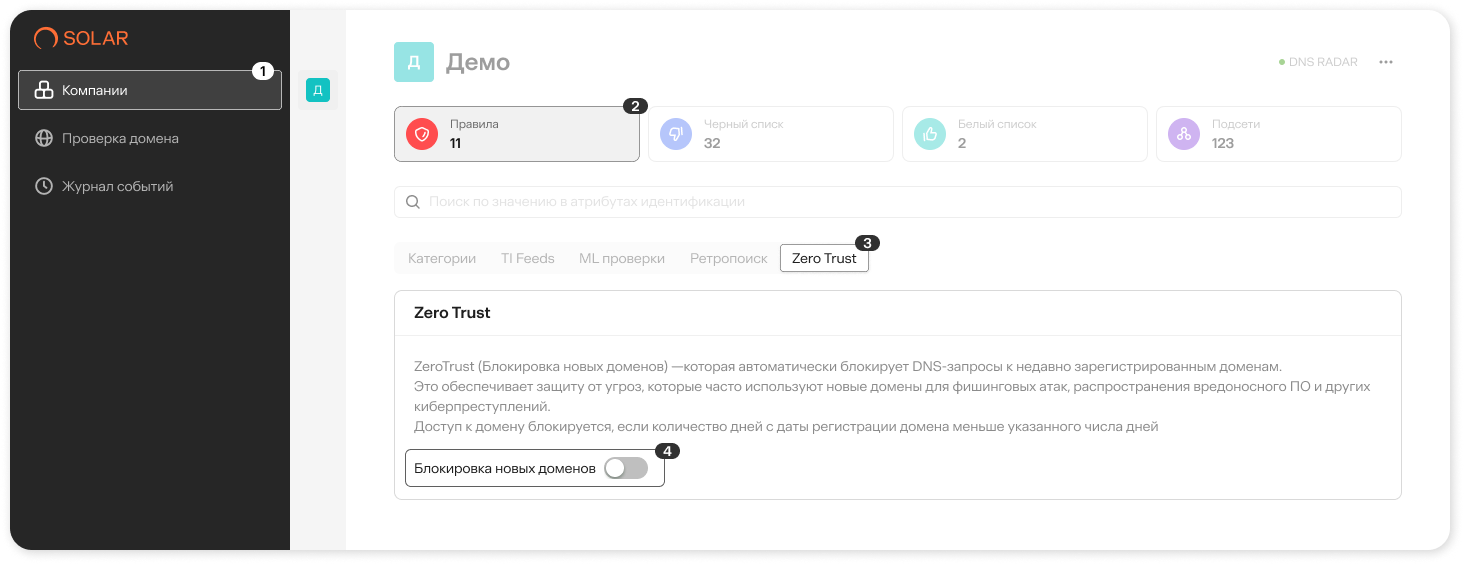Click the red shield Правила icon

[422, 134]
